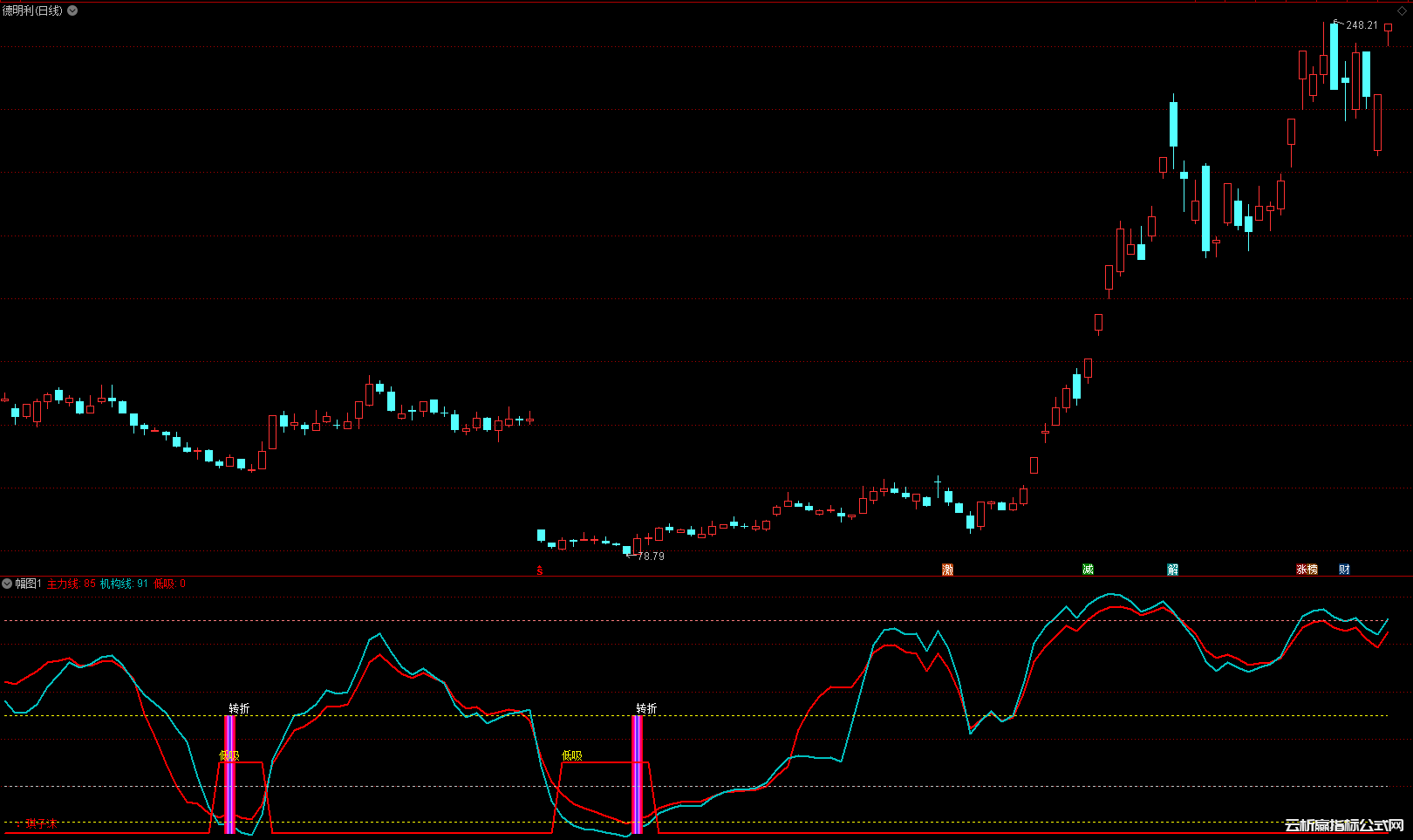Click the 云析赢指标公式网 watermark link
The image size is (1413, 840).
1343,825
